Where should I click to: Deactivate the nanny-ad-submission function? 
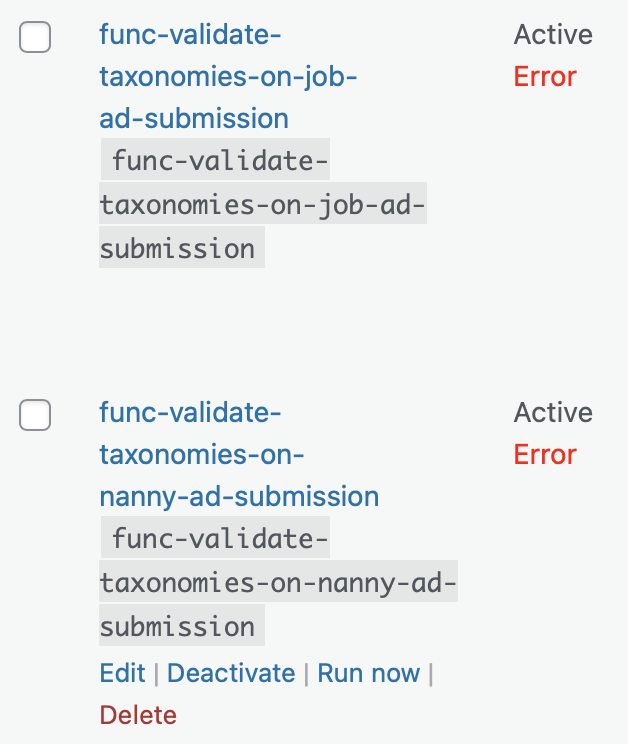[x=231, y=673]
